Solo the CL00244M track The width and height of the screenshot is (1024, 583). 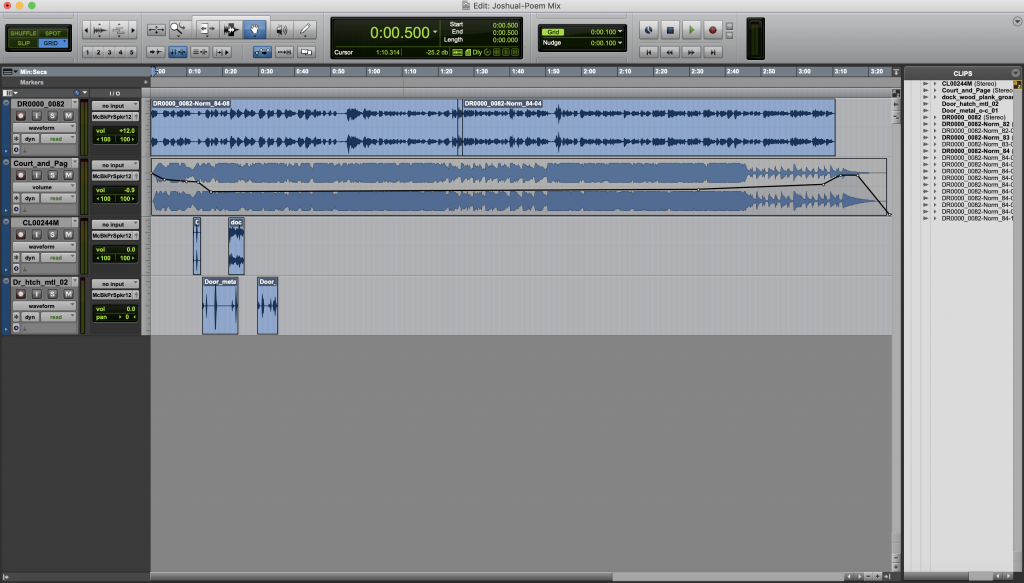pos(52,234)
